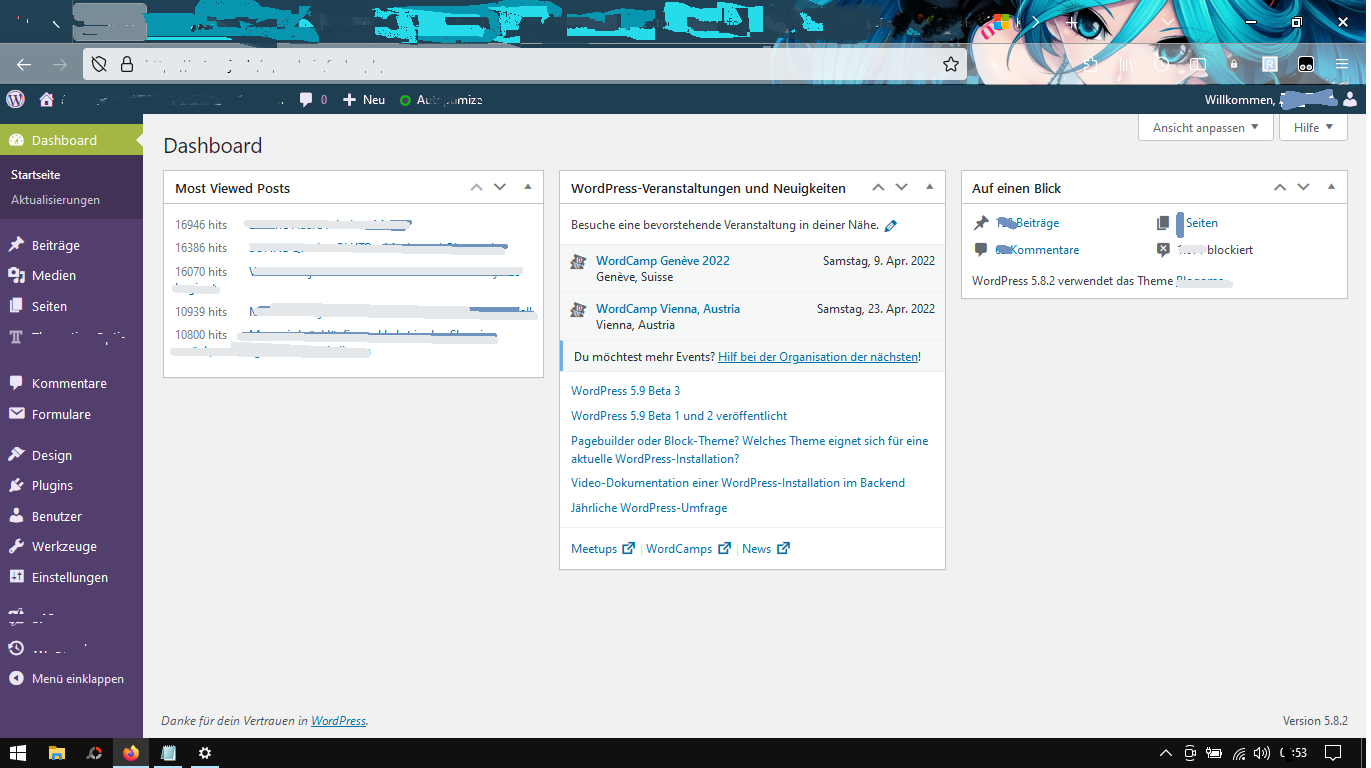
Task: Click Hilf bei der Organisation der nächsten
Action: [818, 357]
